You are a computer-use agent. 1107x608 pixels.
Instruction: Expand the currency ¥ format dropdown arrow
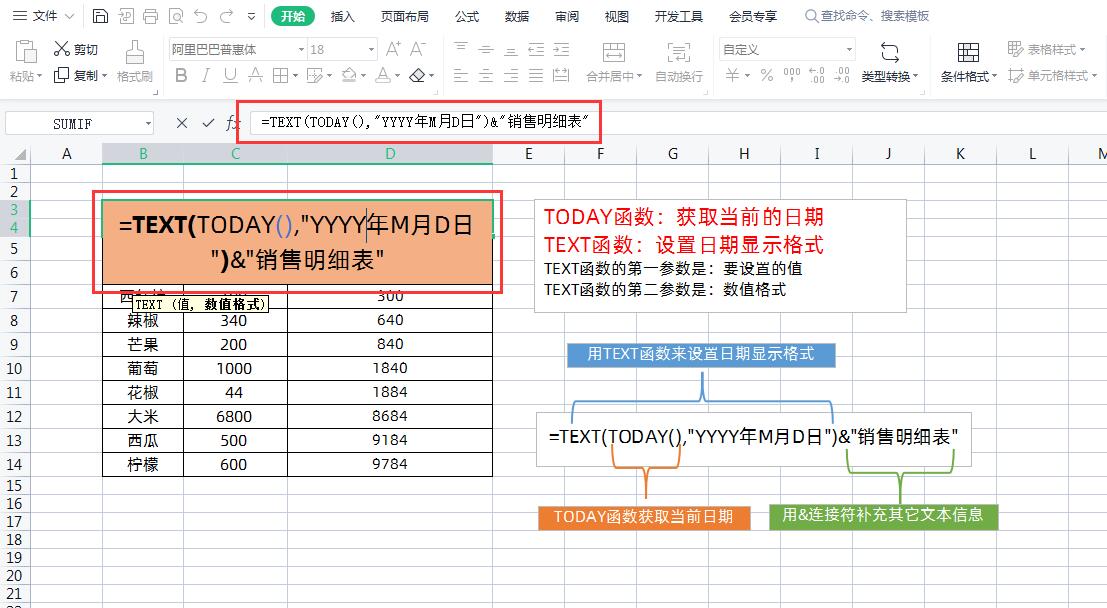pyautogui.click(x=748, y=76)
